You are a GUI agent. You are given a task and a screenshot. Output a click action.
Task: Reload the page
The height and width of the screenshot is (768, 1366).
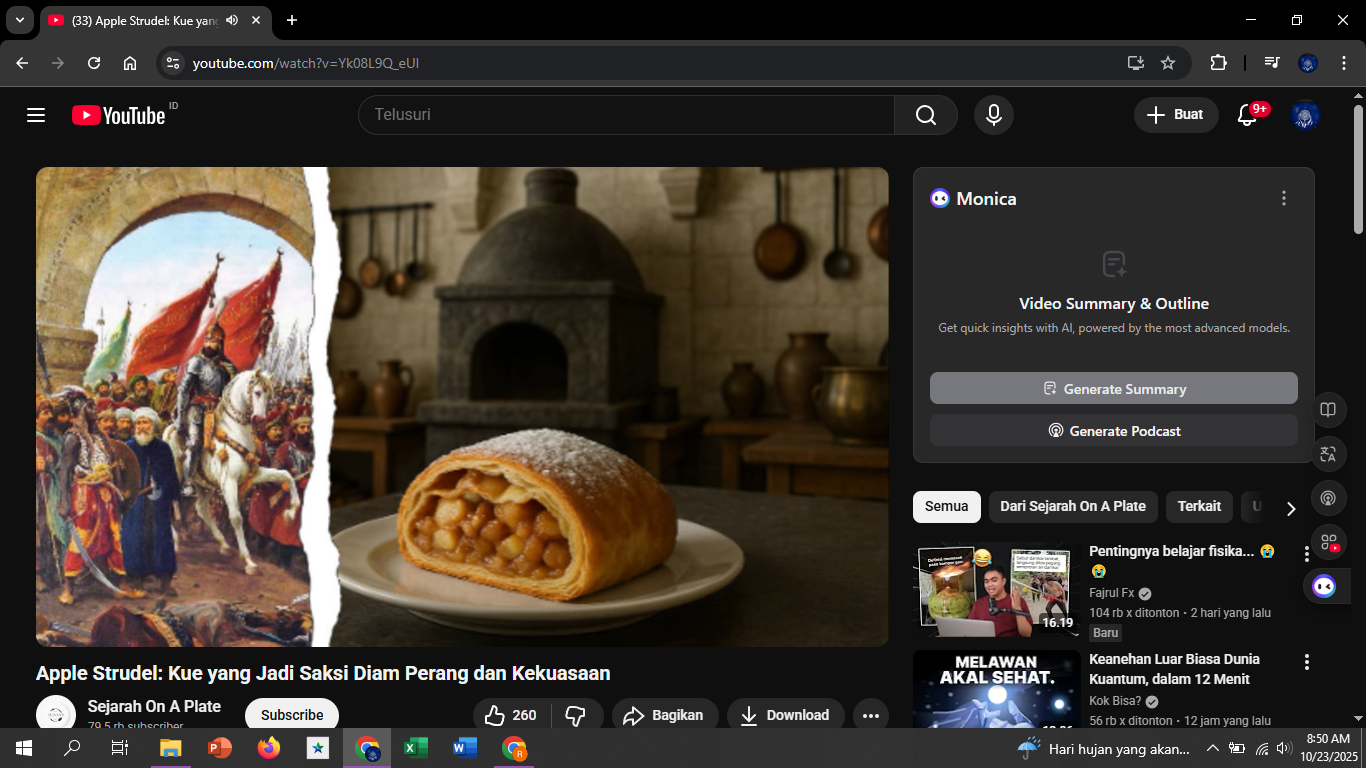tap(94, 63)
